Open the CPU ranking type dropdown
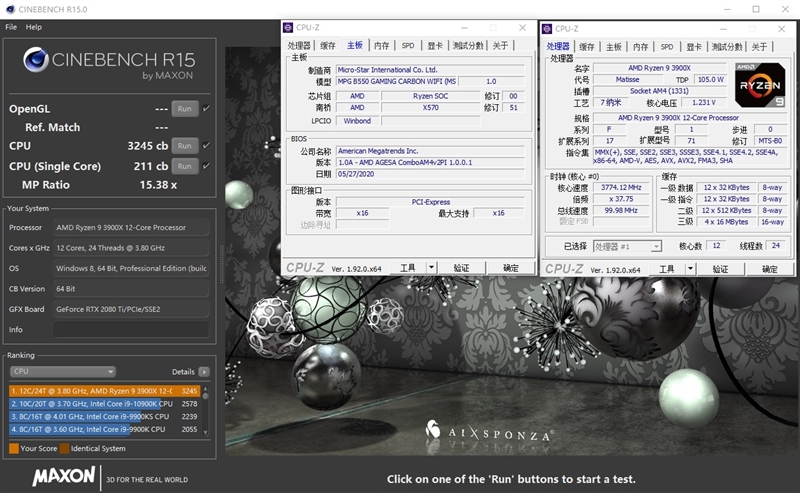Image resolution: width=800 pixels, height=493 pixels. tap(62, 371)
